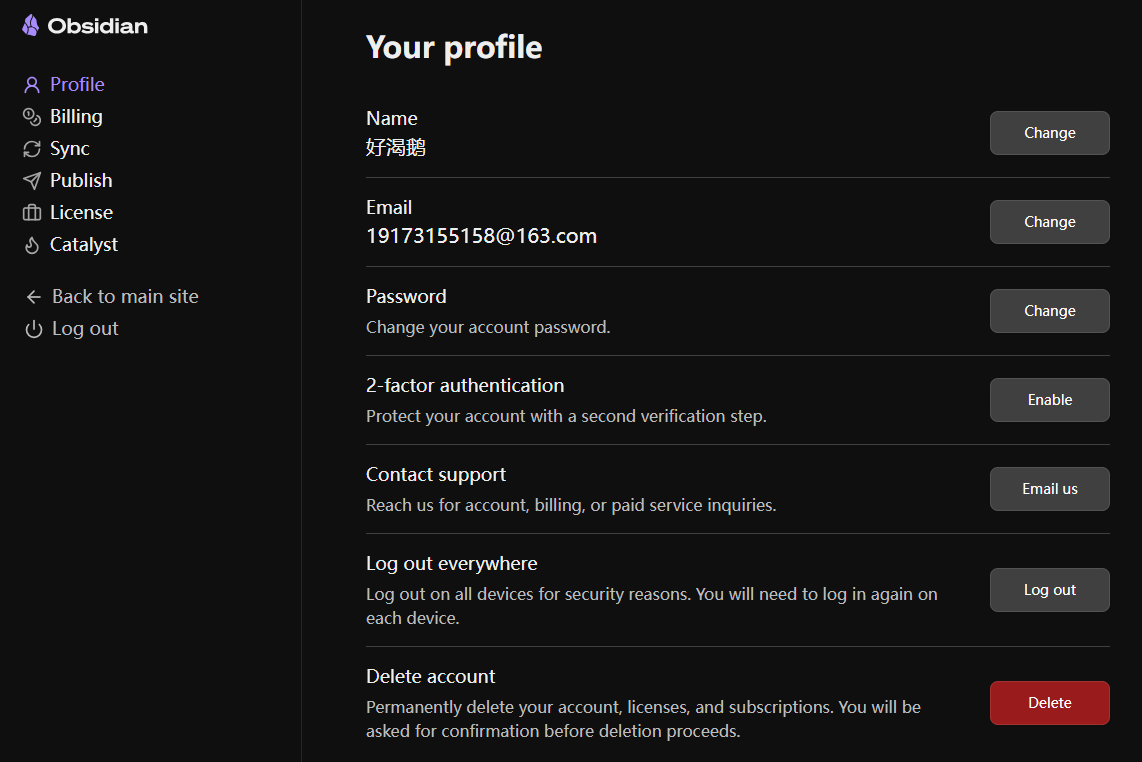Image resolution: width=1142 pixels, height=762 pixels.
Task: Click the Catalyst flame icon
Action: (32, 245)
